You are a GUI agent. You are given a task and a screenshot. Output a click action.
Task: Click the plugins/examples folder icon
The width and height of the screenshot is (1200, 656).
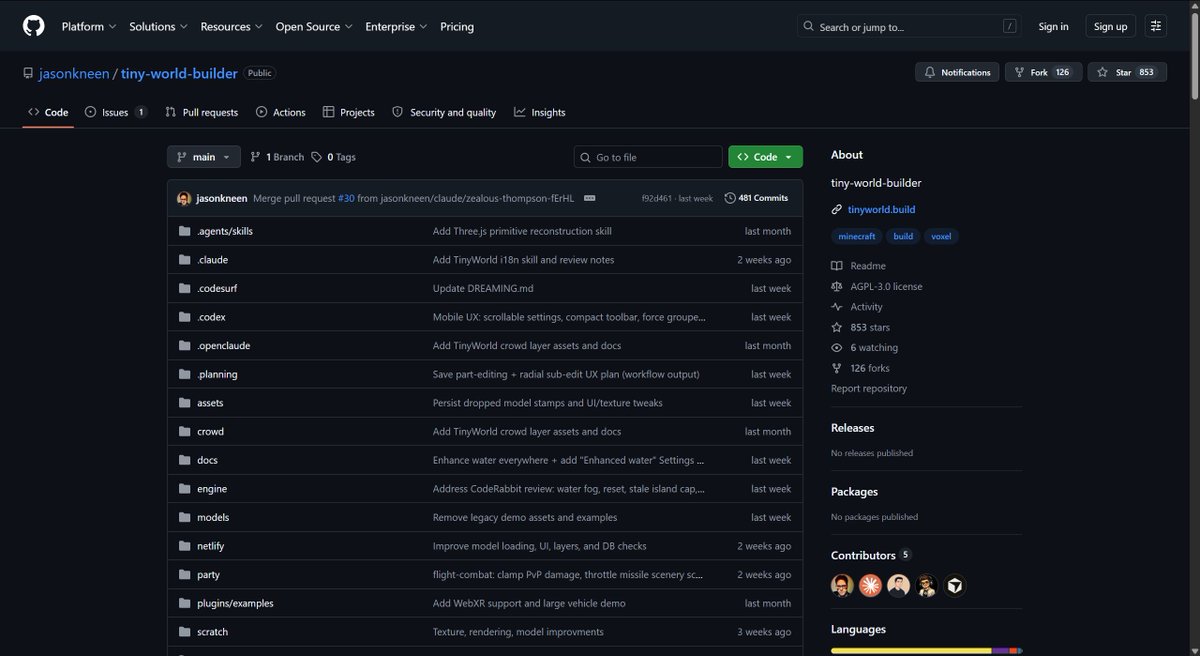184,604
